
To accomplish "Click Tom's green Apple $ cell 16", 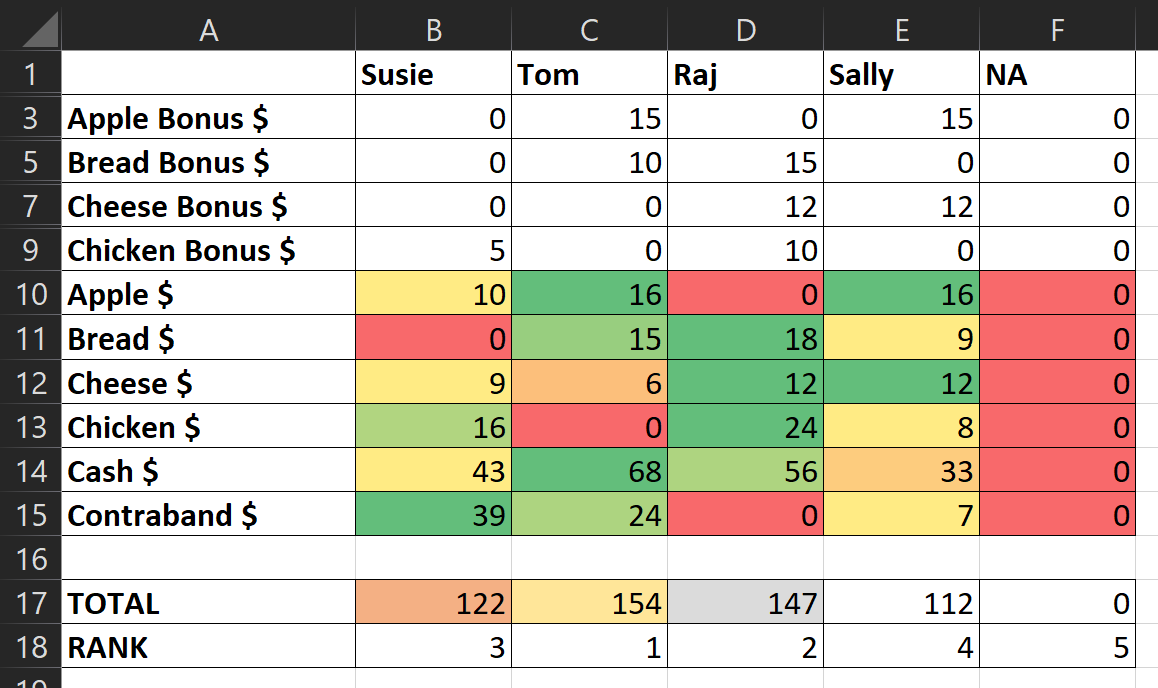I will (x=589, y=294).
